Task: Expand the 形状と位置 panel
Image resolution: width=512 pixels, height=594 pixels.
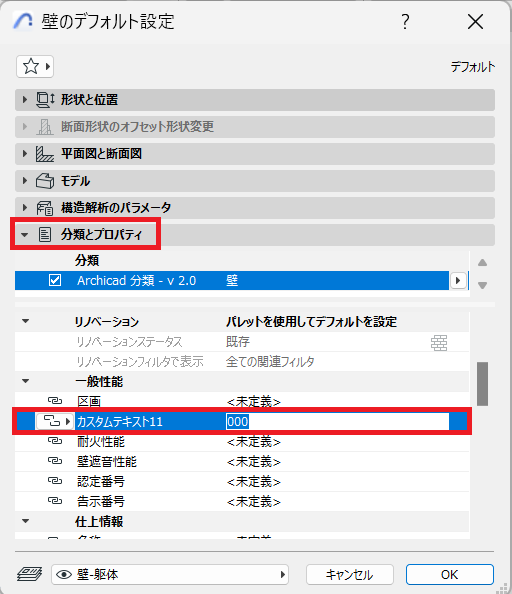Action: (25, 100)
